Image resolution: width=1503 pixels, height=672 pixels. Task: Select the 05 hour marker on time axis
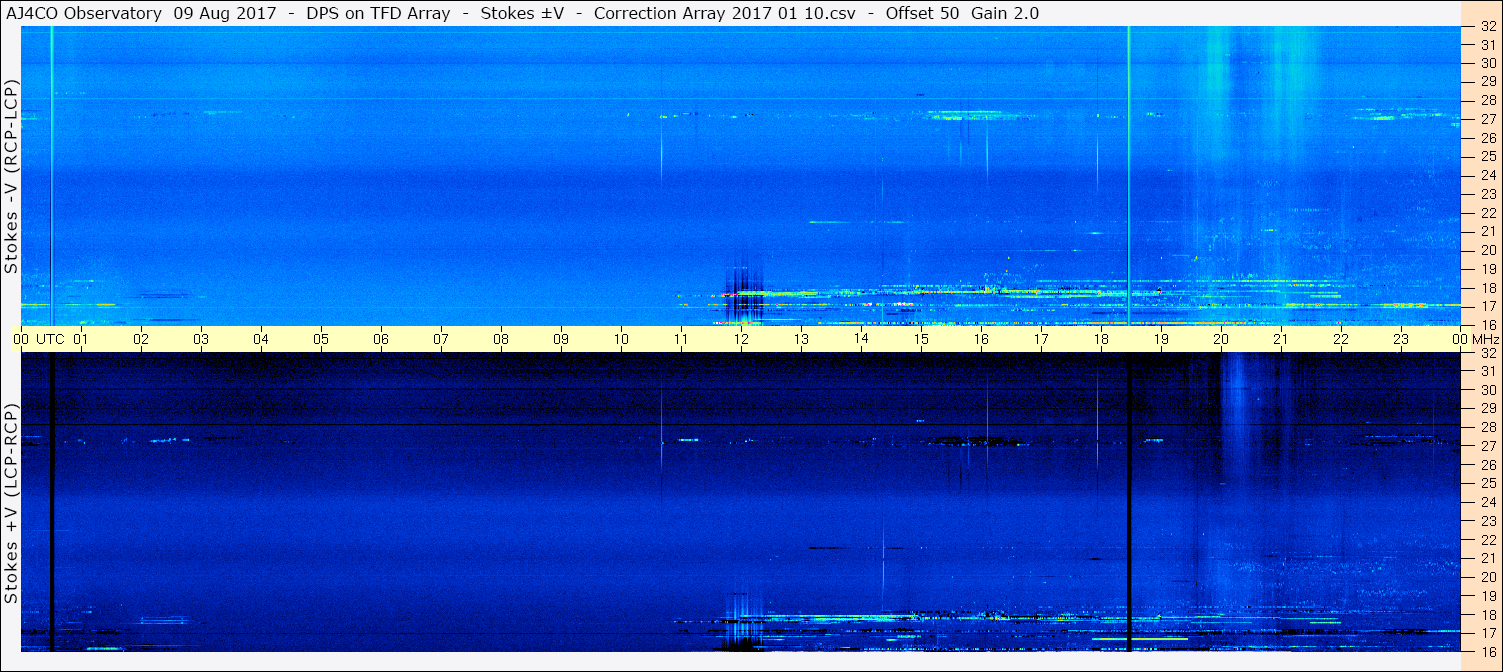[x=321, y=339]
